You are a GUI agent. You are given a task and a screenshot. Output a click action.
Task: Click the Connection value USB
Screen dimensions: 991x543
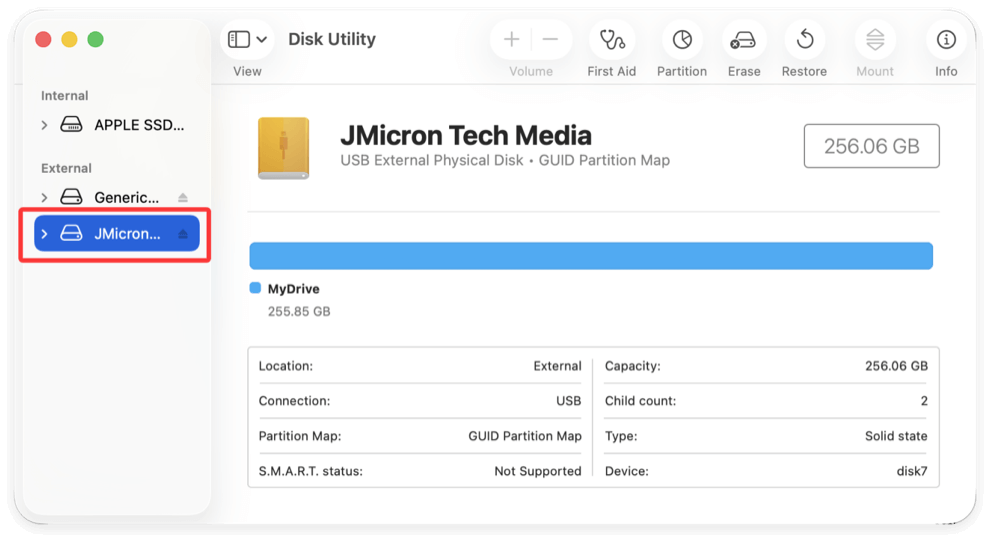(x=568, y=401)
